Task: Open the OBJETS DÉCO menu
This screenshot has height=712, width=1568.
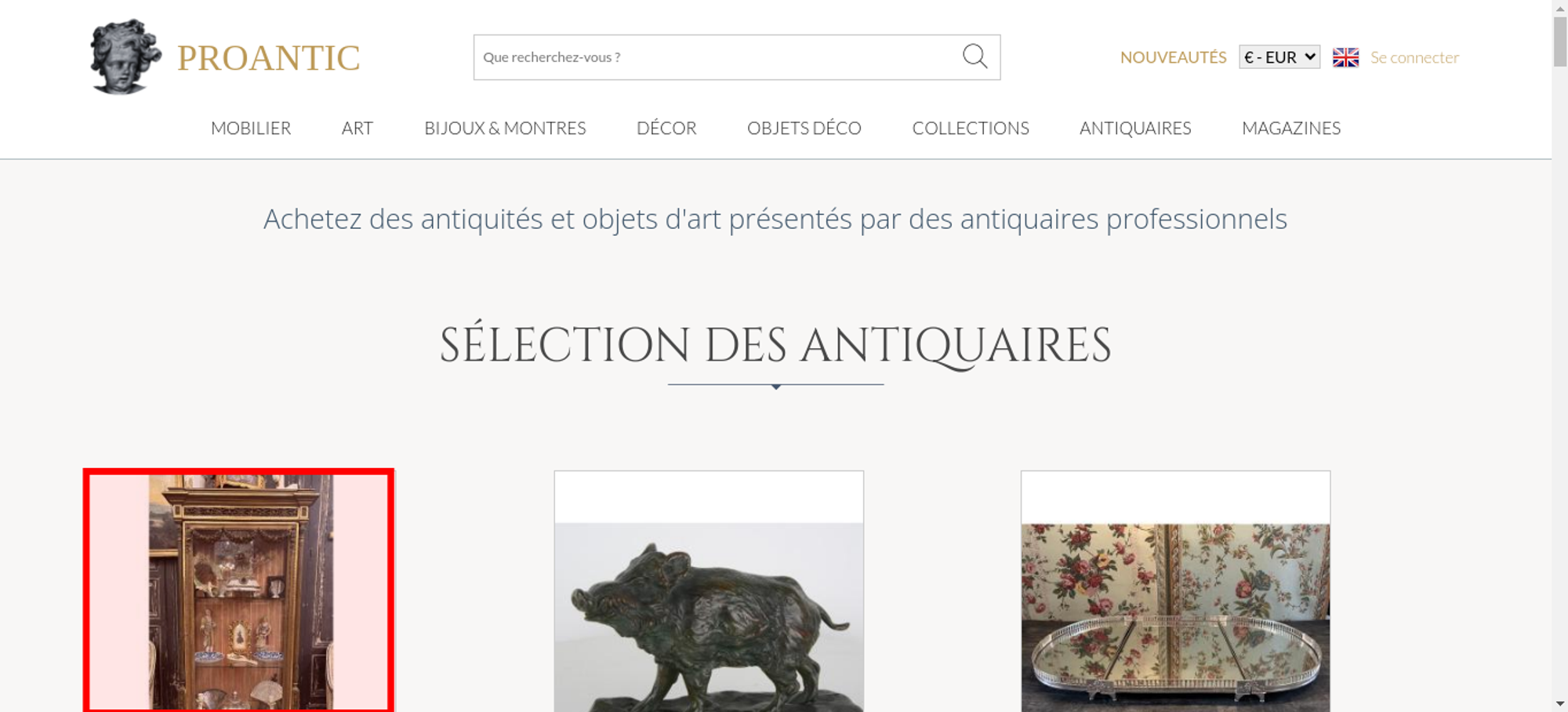Action: (804, 128)
